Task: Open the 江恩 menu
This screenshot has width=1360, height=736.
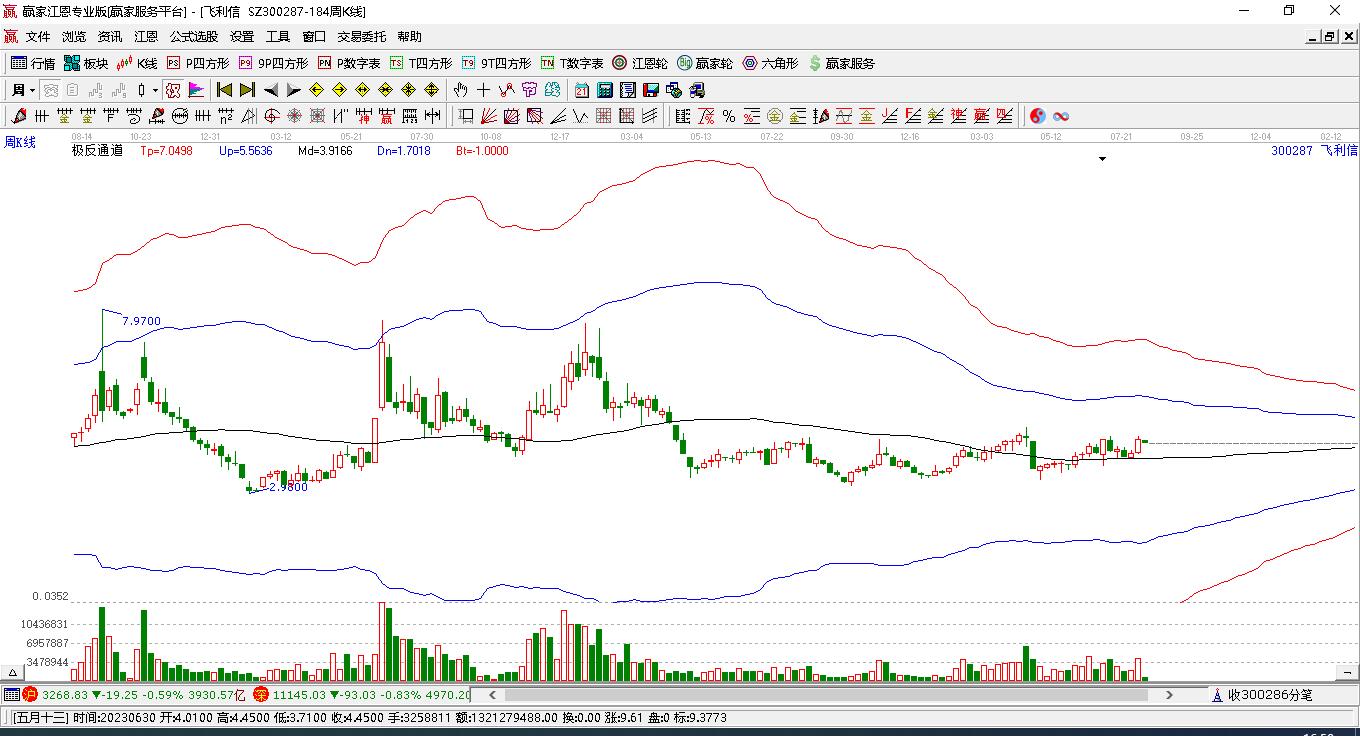Action: pos(146,37)
